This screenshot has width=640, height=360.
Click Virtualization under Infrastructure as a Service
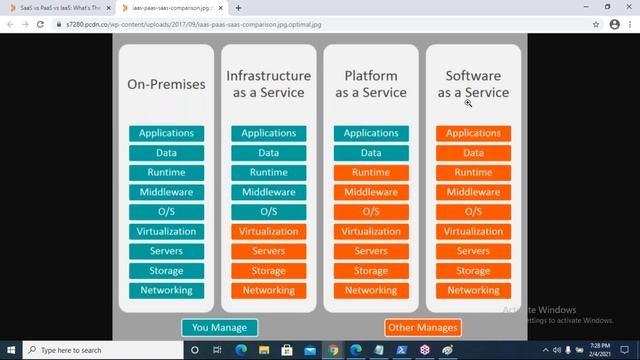[269, 231]
